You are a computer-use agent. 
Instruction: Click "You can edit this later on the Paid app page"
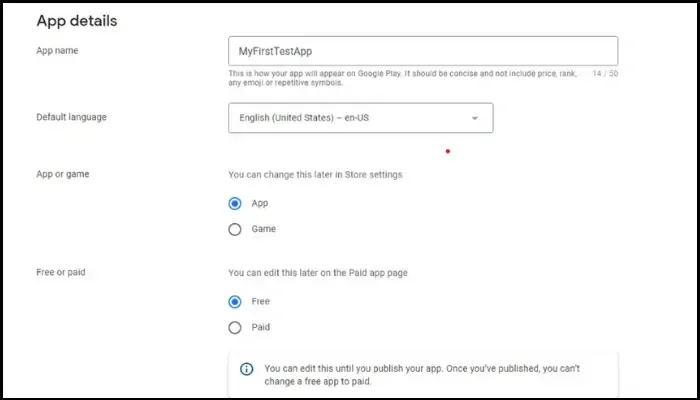click(318, 273)
